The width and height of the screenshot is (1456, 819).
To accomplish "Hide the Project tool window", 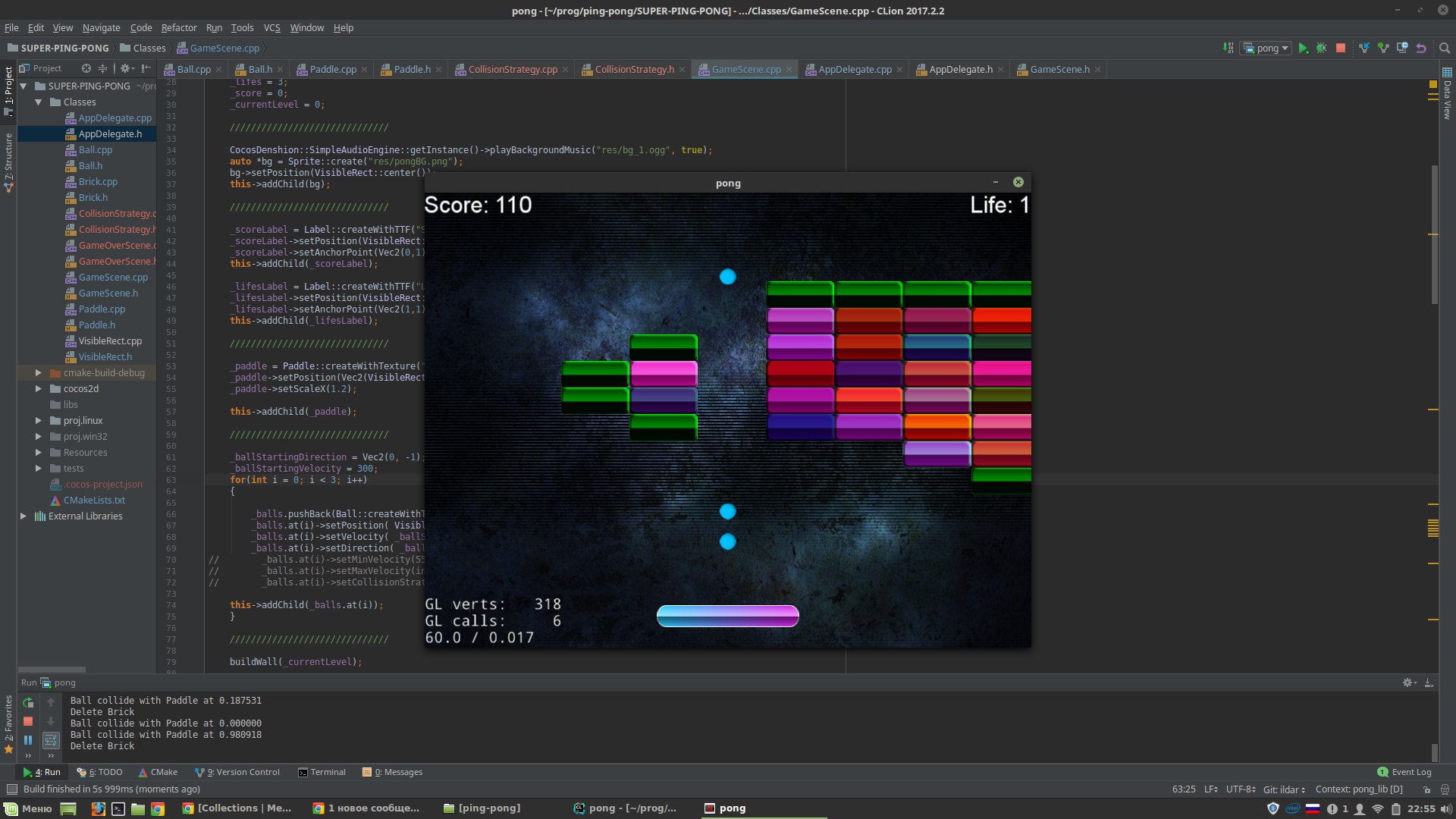I will point(146,68).
